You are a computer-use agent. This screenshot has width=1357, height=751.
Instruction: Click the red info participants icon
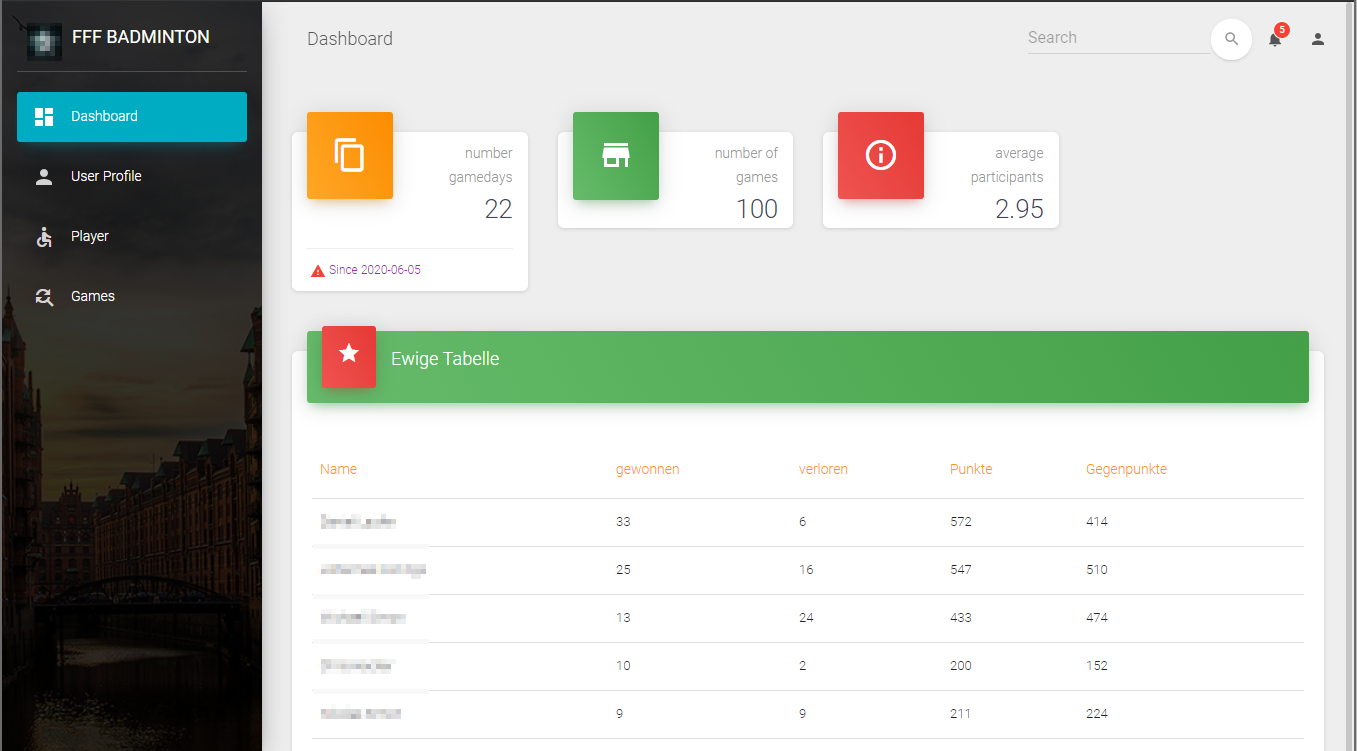(x=880, y=156)
